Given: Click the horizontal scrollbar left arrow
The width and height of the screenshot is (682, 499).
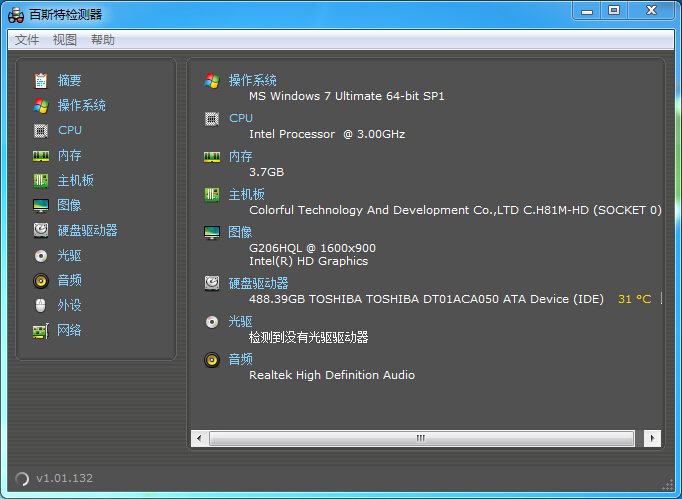Looking at the screenshot, I should (199, 438).
